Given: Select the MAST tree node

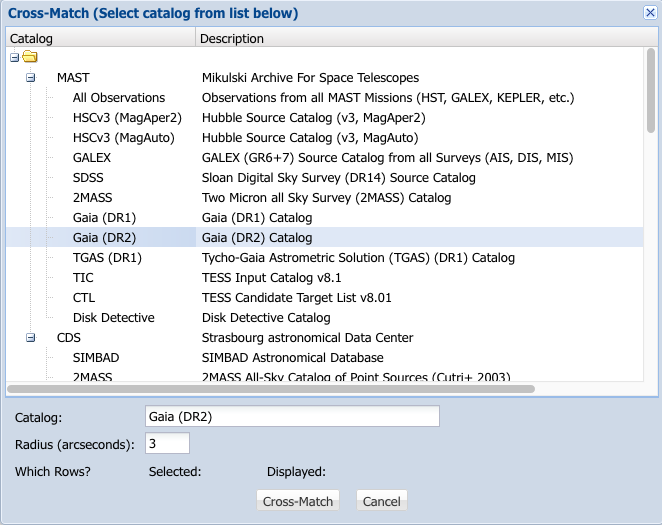Looking at the screenshot, I should 73,78.
